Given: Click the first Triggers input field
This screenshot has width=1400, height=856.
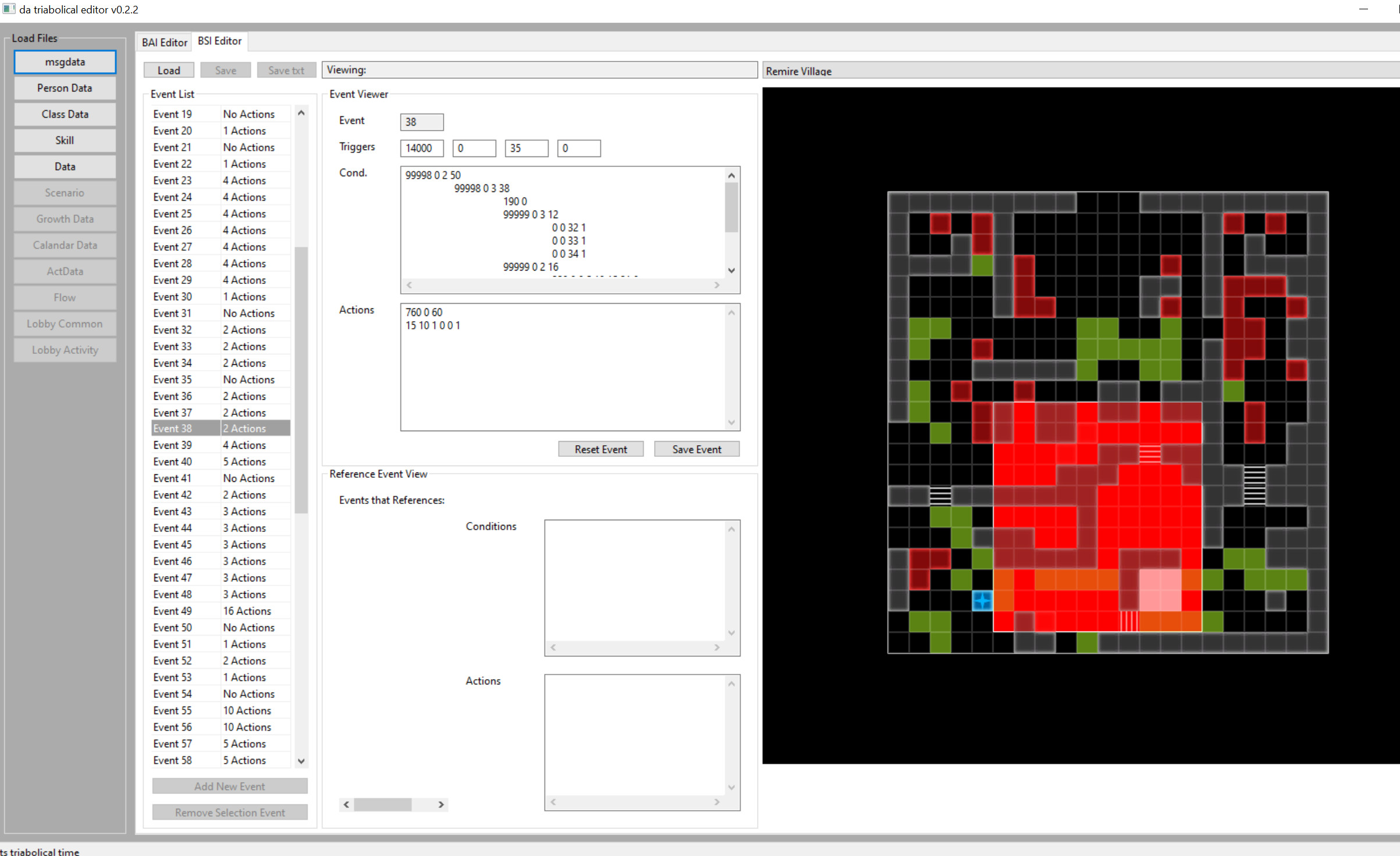Looking at the screenshot, I should pyautogui.click(x=421, y=148).
